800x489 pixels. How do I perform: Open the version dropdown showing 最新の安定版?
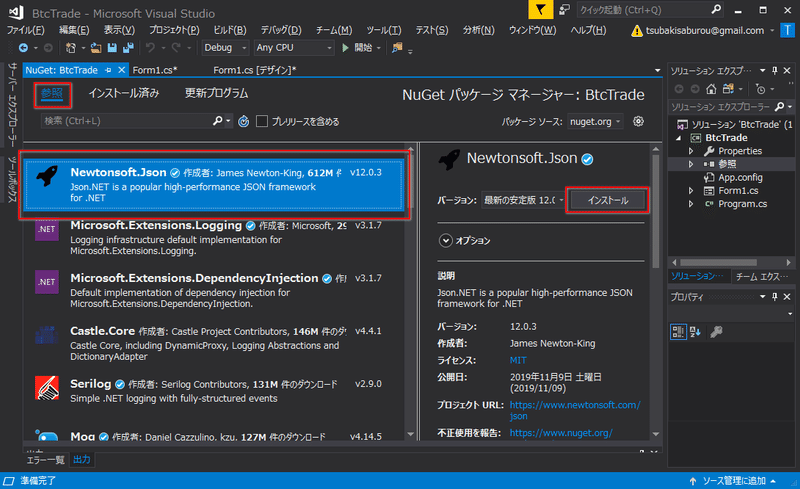pos(522,200)
